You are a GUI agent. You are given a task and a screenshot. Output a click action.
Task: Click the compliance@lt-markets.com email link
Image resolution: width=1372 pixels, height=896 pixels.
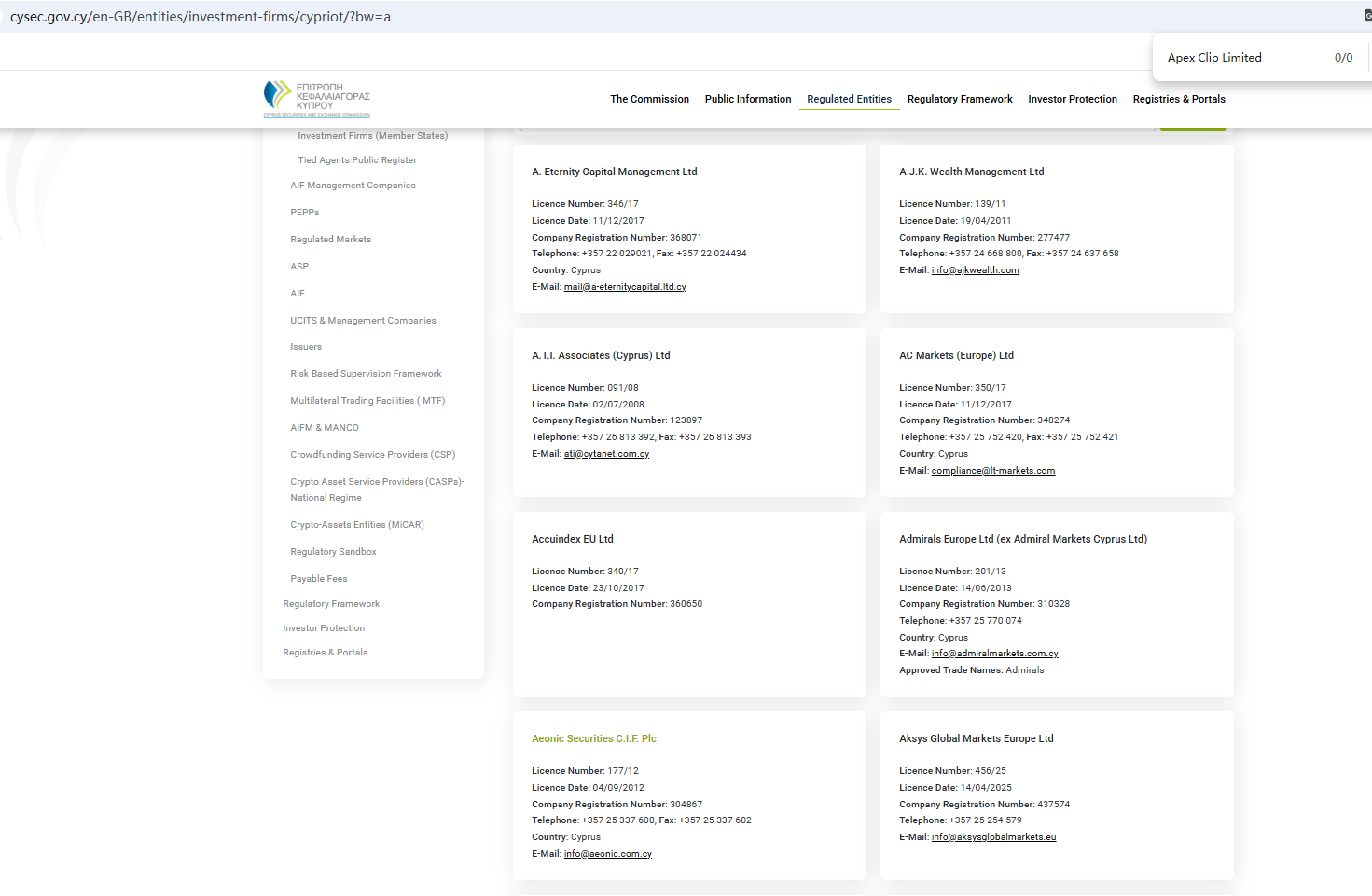[x=992, y=471]
